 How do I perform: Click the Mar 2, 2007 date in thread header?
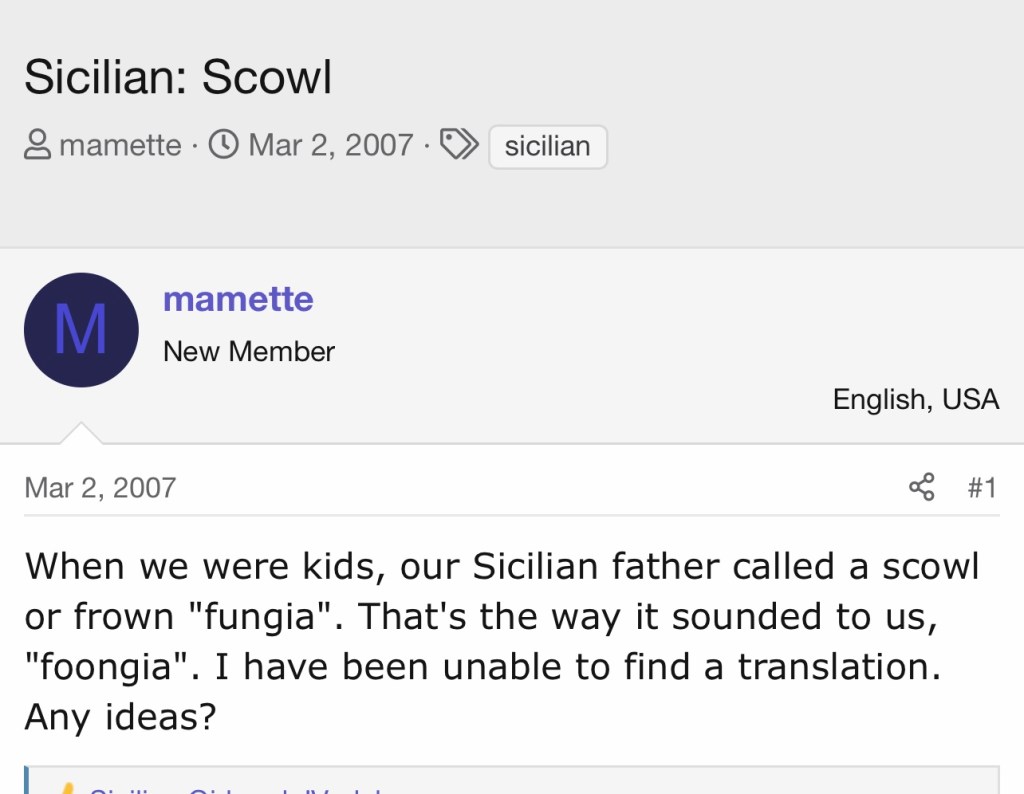click(x=330, y=145)
